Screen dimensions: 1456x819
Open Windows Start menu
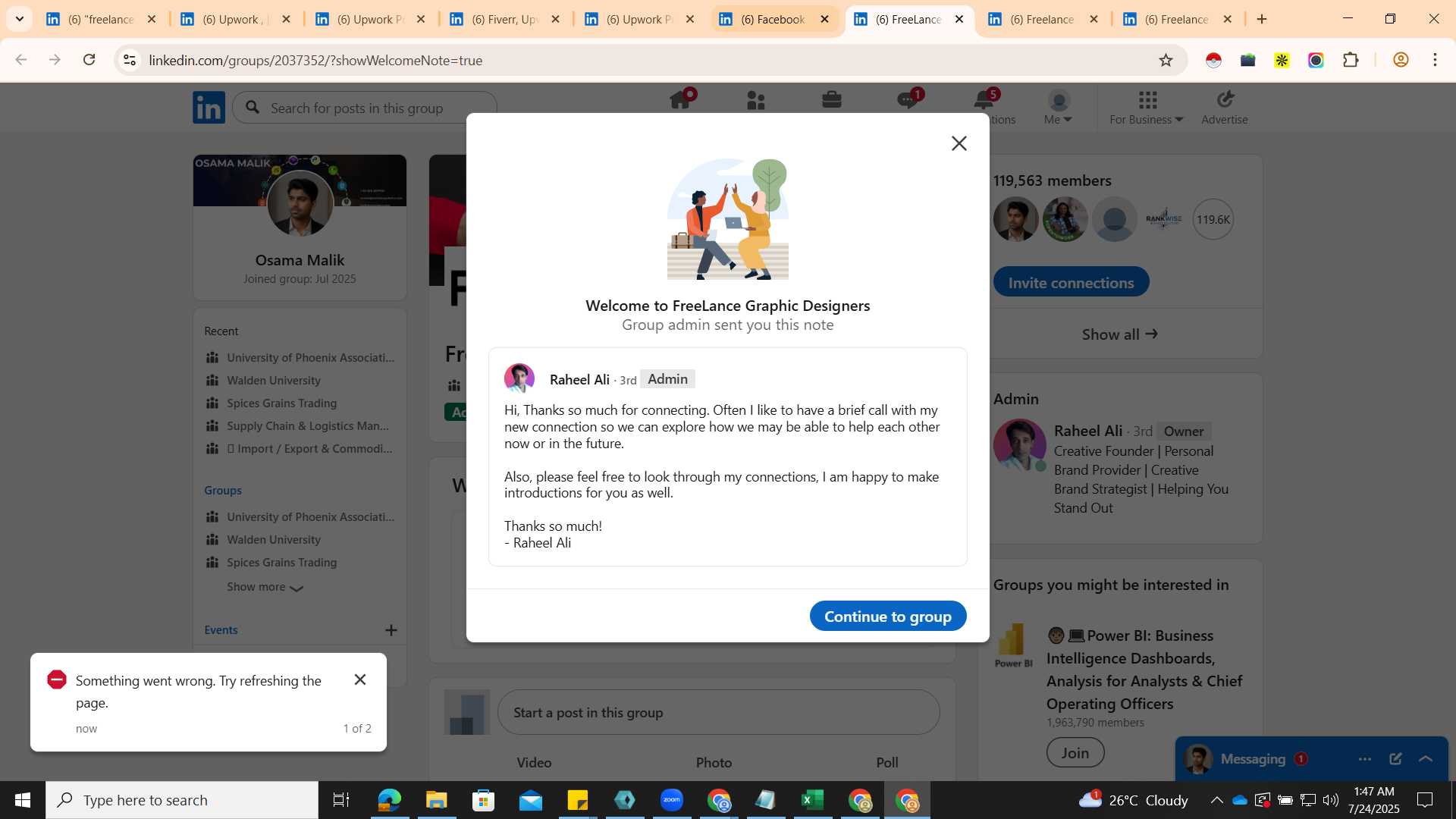click(x=22, y=800)
